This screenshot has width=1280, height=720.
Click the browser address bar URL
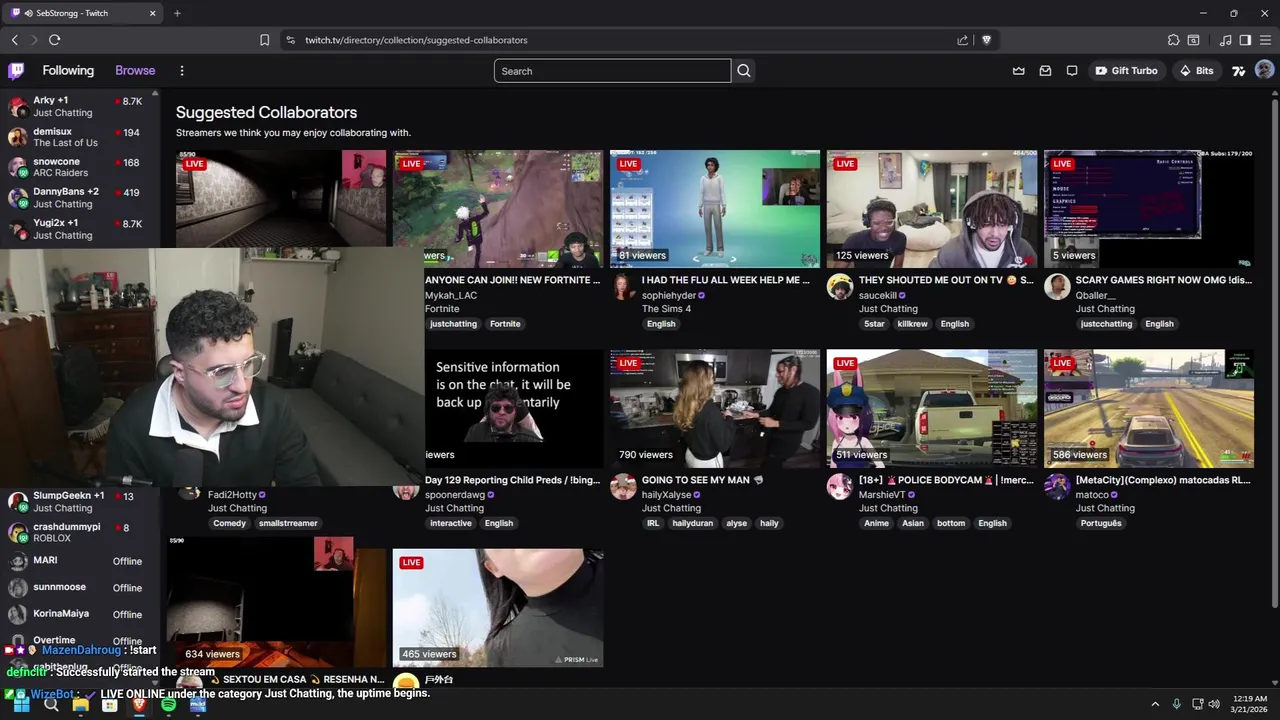(x=416, y=40)
